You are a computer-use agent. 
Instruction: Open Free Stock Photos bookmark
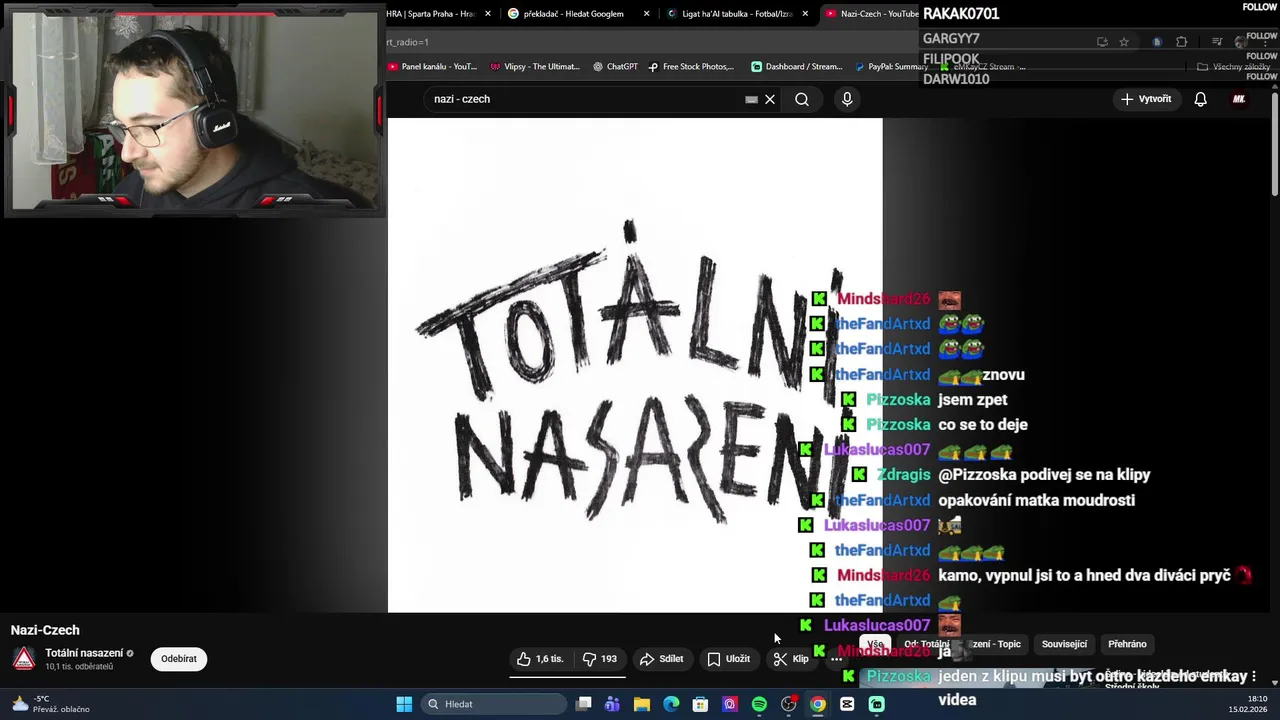691,67
